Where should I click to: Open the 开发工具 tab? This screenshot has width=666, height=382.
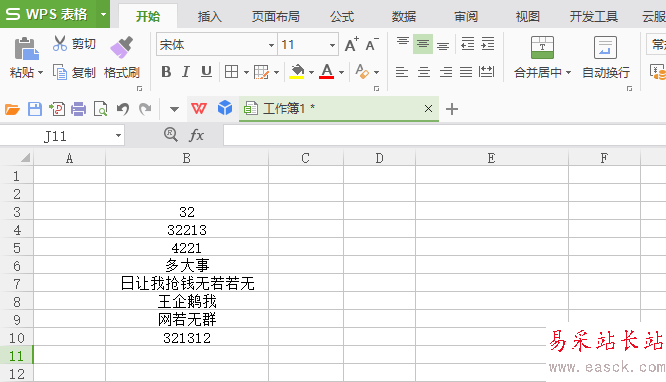[x=593, y=17]
